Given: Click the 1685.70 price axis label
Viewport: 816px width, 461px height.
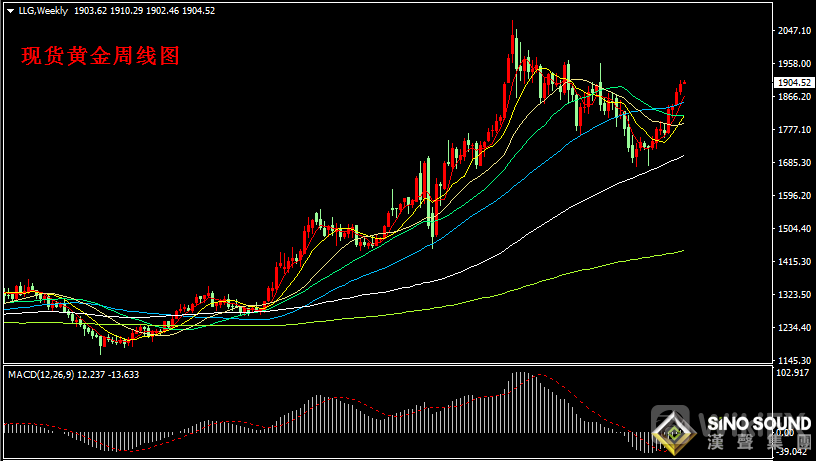Looking at the screenshot, I should (793, 163).
